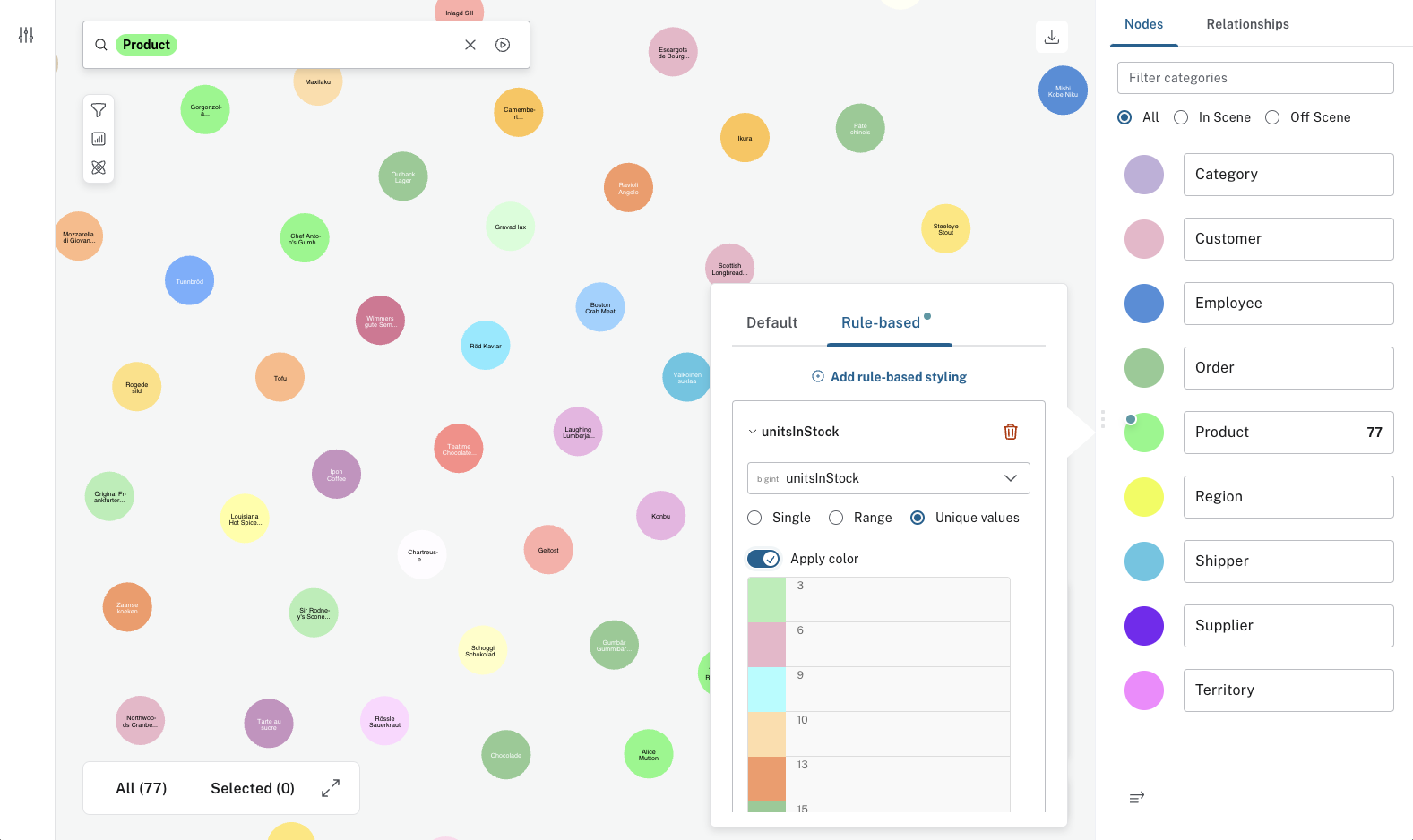The image size is (1413, 840).
Task: Open the filter funnel tool
Action: point(99,110)
